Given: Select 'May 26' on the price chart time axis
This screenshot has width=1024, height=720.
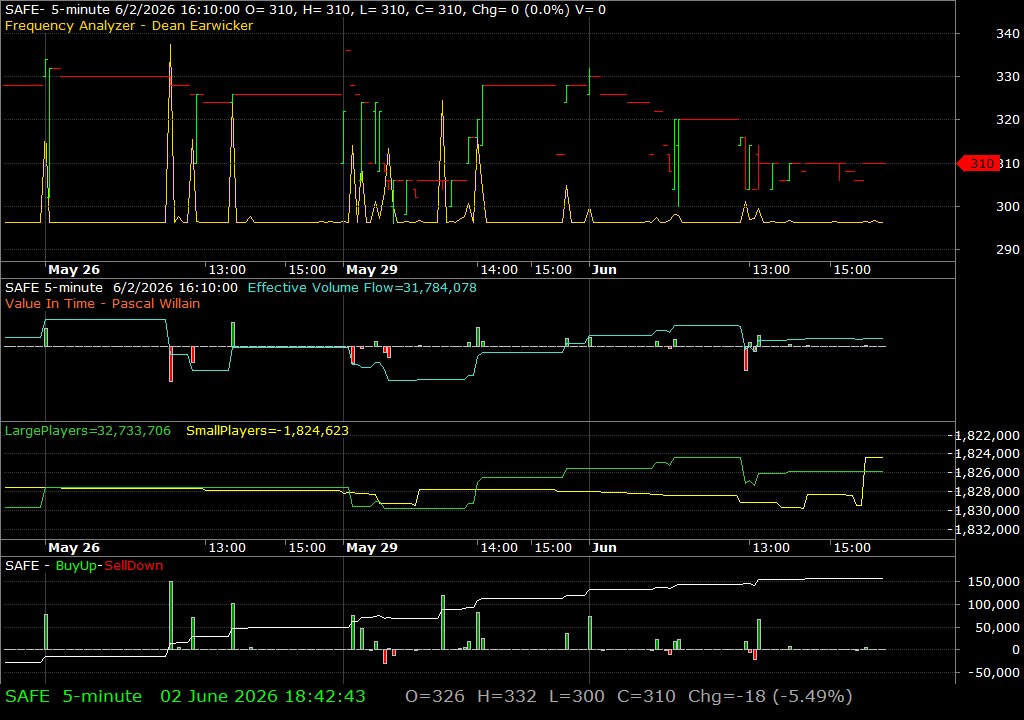Looking at the screenshot, I should (74, 269).
